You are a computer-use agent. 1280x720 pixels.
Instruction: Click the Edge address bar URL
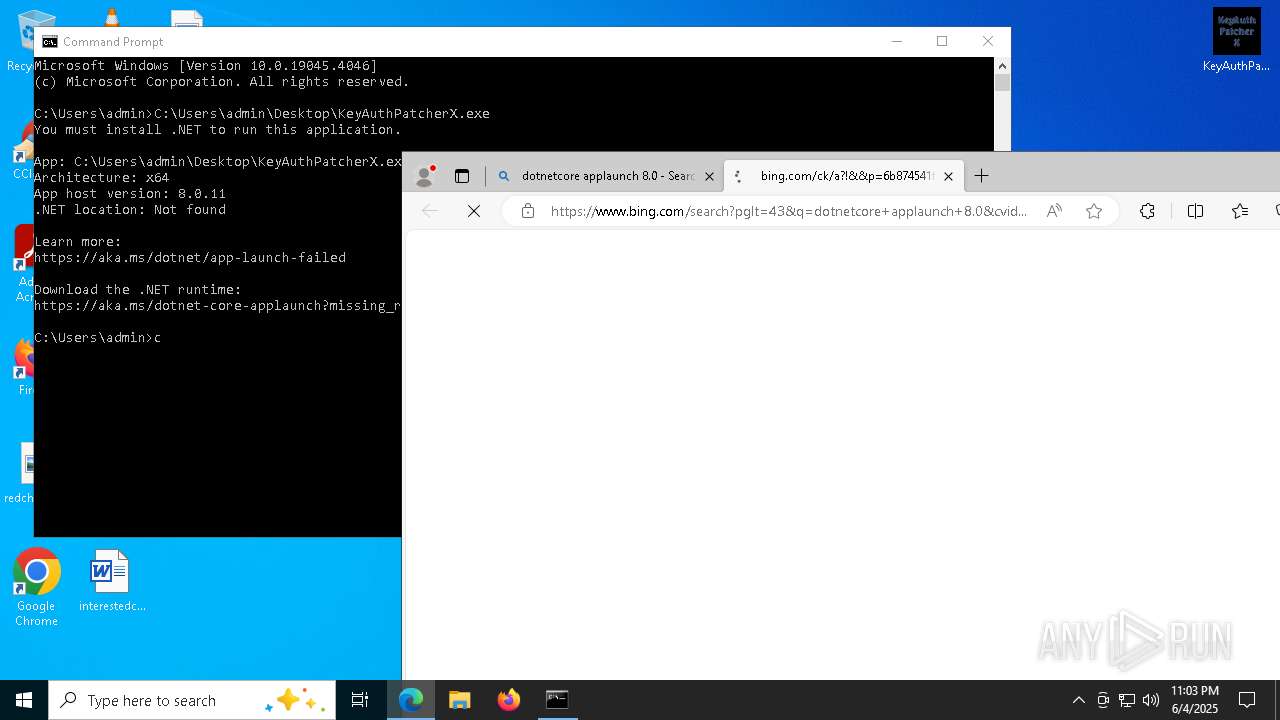[789, 211]
